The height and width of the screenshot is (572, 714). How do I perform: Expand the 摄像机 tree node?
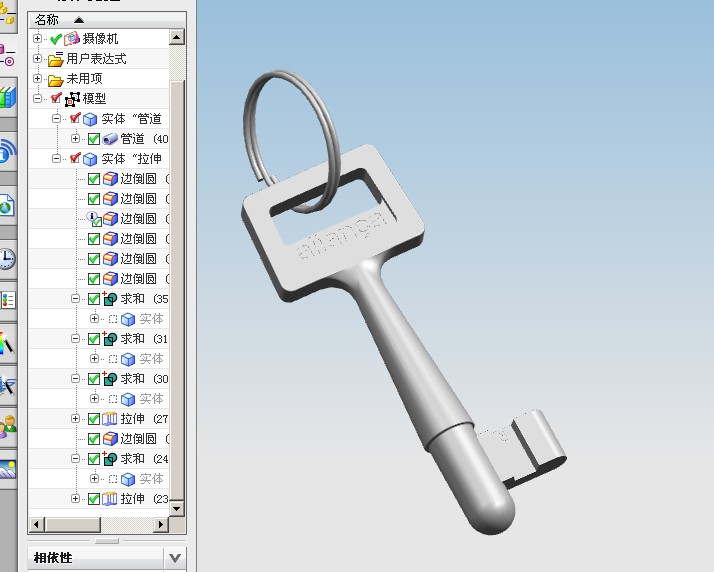37,39
